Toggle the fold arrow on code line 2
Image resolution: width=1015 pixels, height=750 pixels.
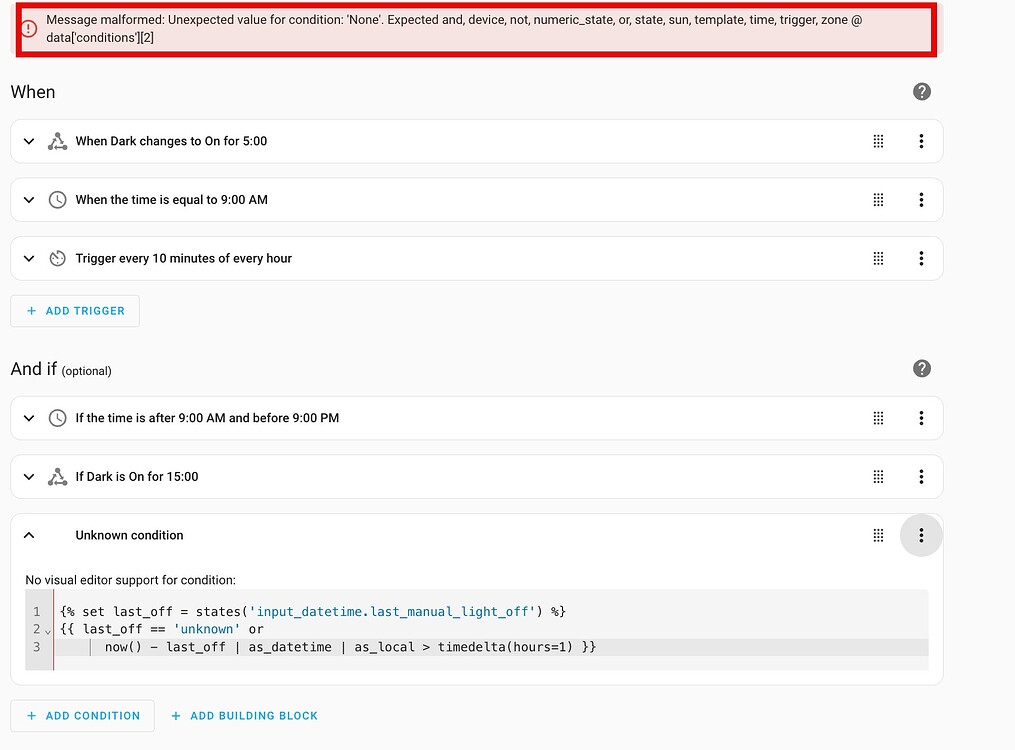(x=48, y=631)
